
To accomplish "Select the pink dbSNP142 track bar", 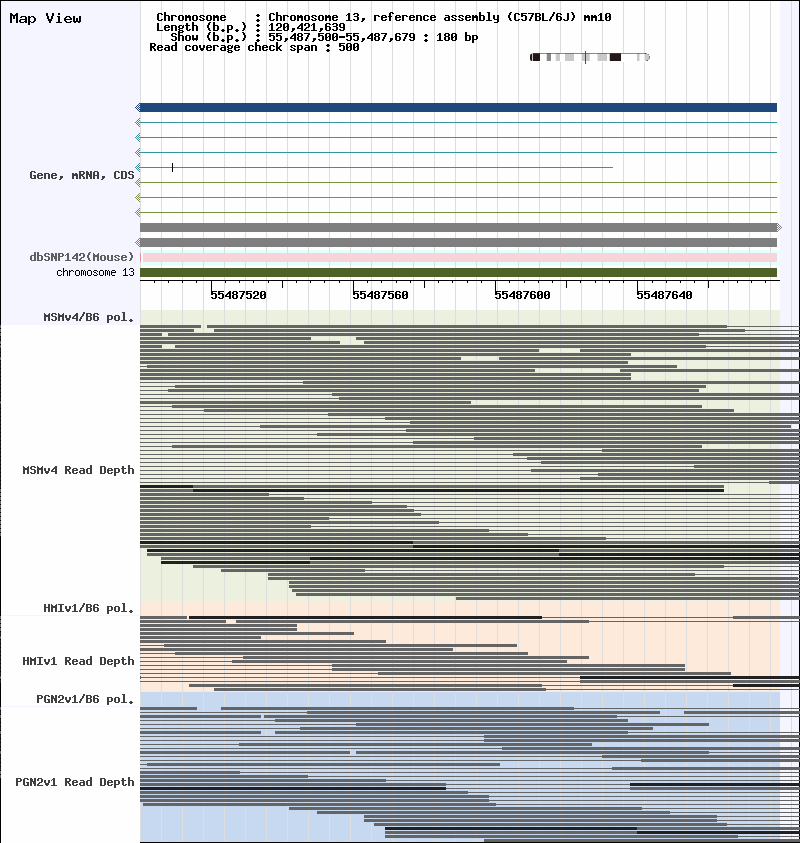I will click(458, 258).
